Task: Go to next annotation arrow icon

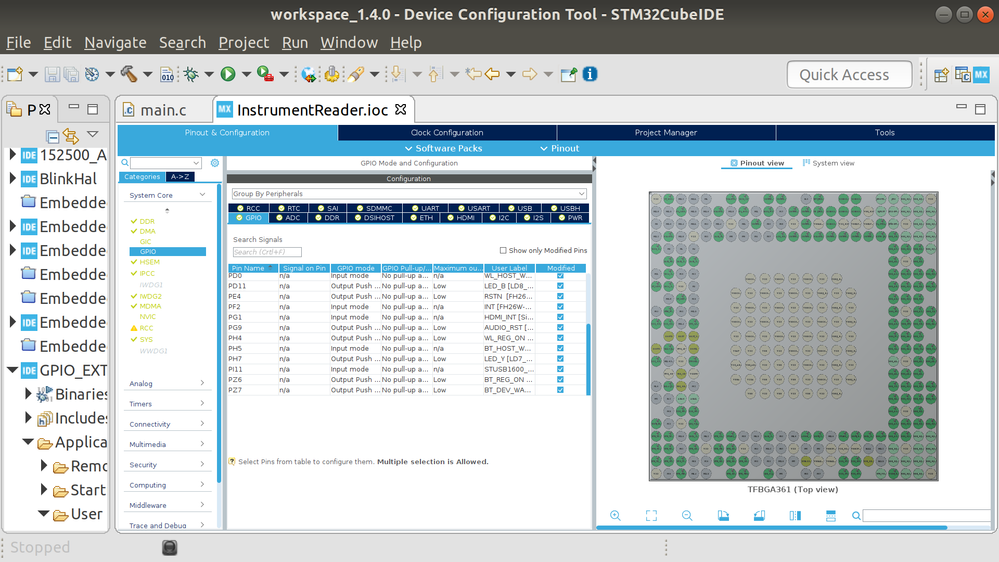Action: point(396,75)
